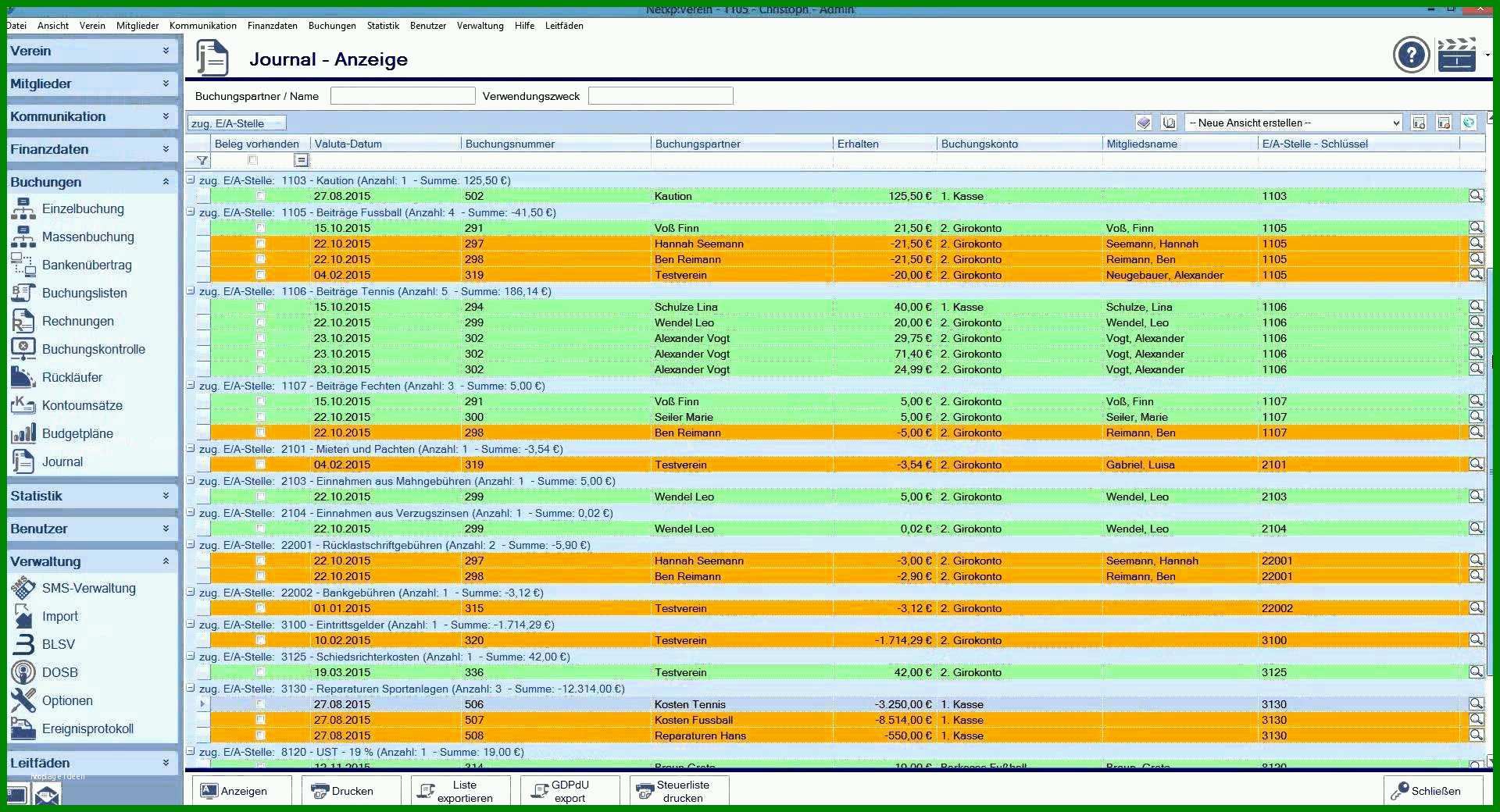Open the Finanzdaten menu
This screenshot has height=812, width=1500.
tap(272, 26)
